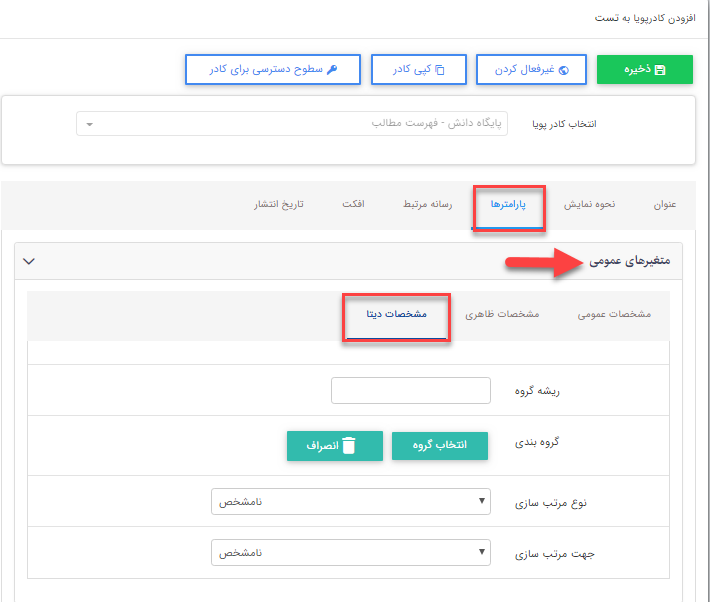710x602 pixels.
Task: Click the floppy disk icon in ذخیره
Action: point(660,70)
